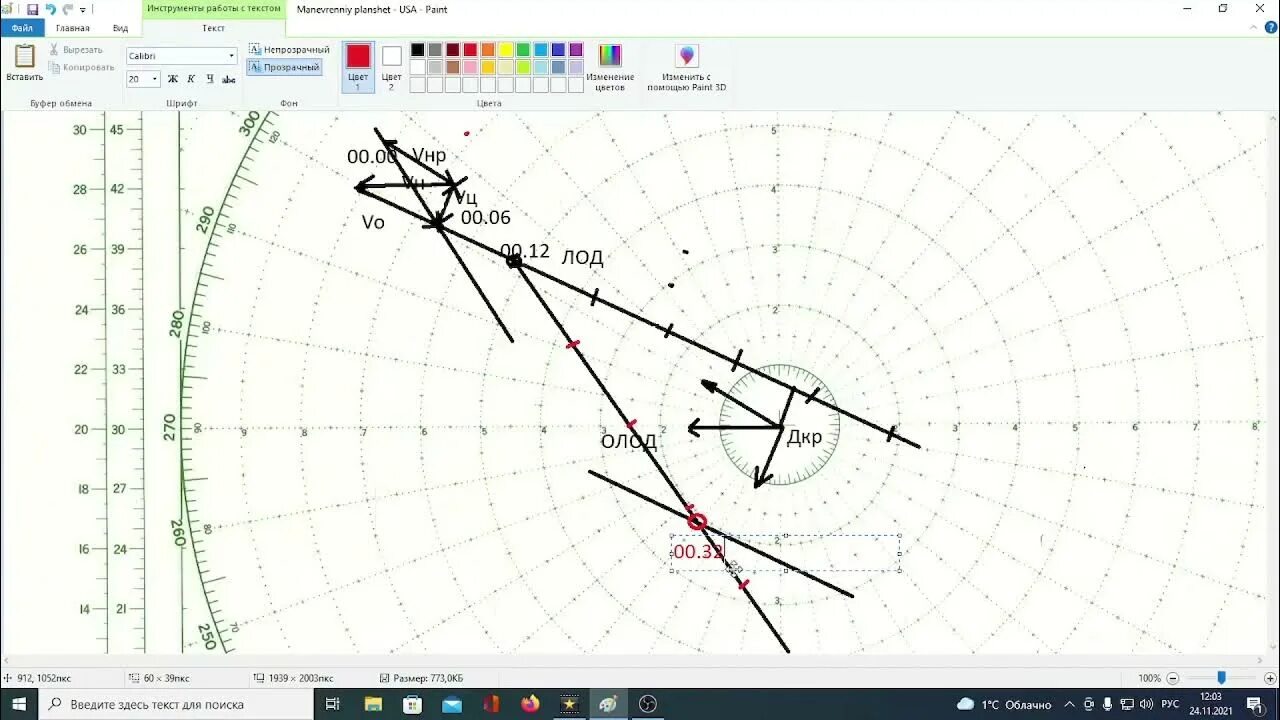This screenshot has width=1280, height=720.
Task: Open the notification center icon
Action: 1255,704
